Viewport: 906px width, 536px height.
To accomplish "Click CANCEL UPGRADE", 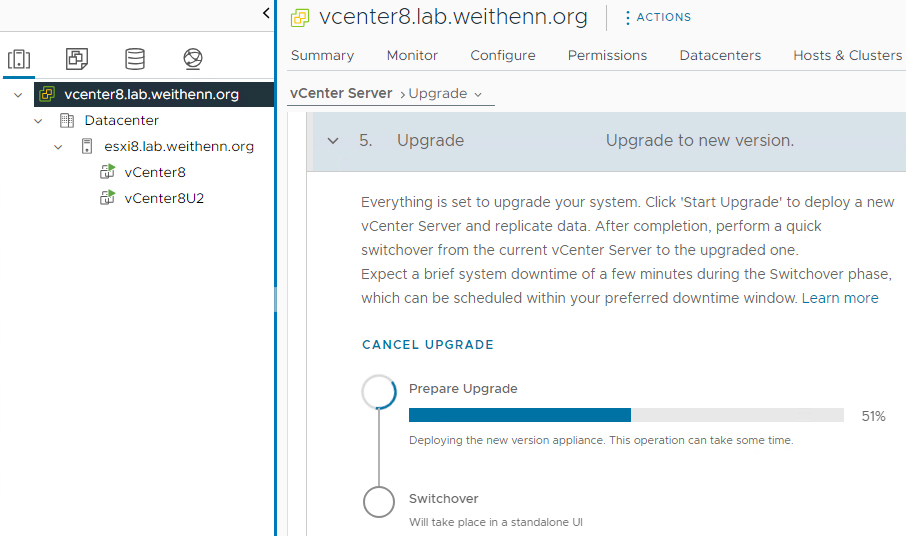I will pyautogui.click(x=428, y=345).
